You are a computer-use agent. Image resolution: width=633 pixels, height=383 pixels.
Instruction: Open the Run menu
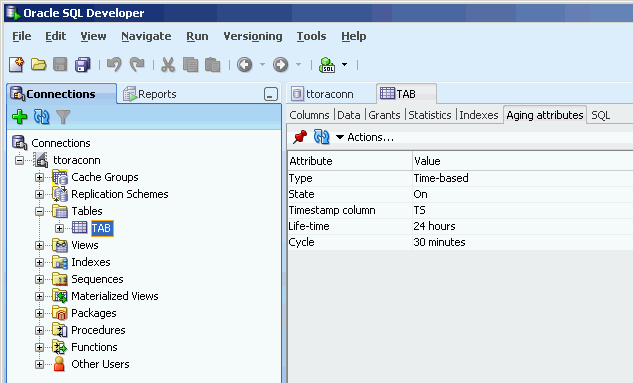pos(197,36)
